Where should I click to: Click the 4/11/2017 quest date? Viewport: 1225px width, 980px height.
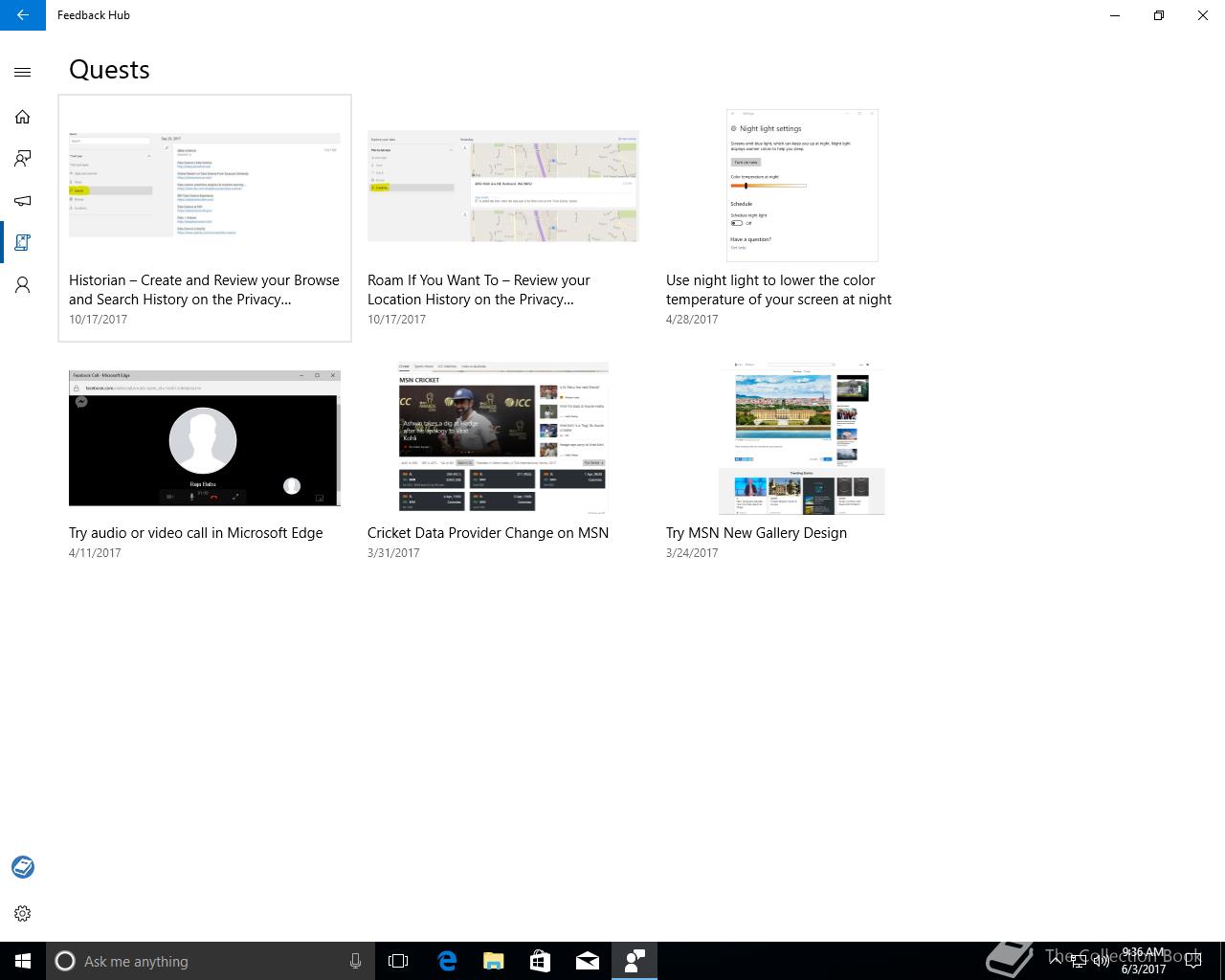[x=95, y=553]
